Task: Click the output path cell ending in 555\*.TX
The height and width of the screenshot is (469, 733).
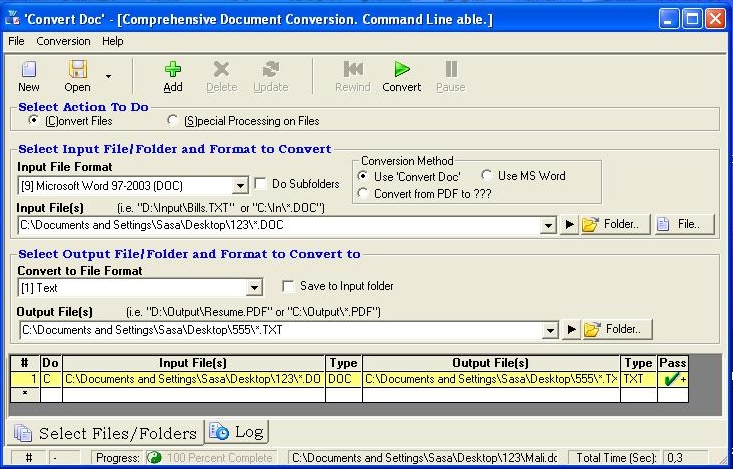Action: (491, 379)
